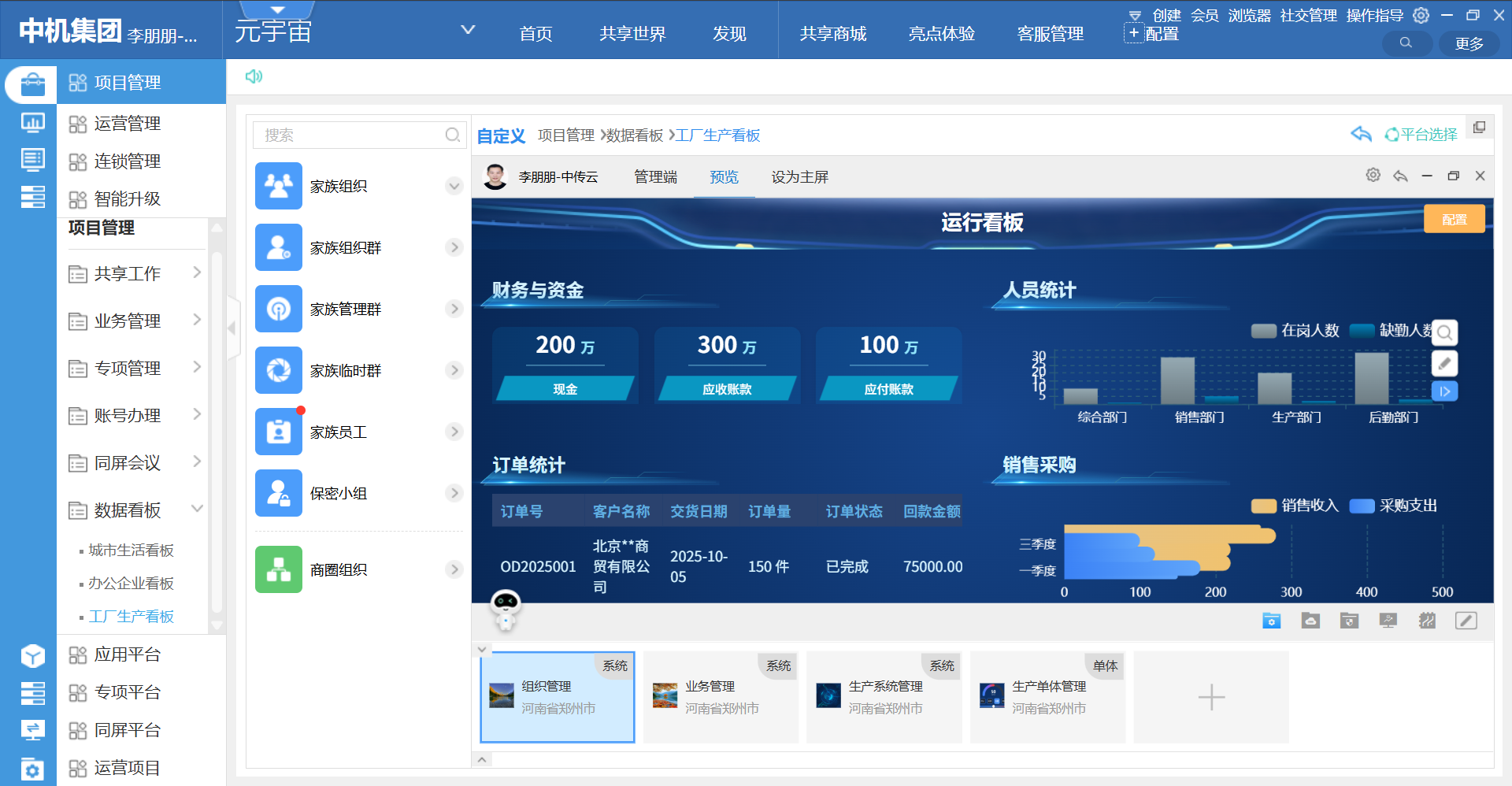Image resolution: width=1512 pixels, height=786 pixels.
Task: Expand the 共享工作 menu item
Action: click(x=197, y=273)
